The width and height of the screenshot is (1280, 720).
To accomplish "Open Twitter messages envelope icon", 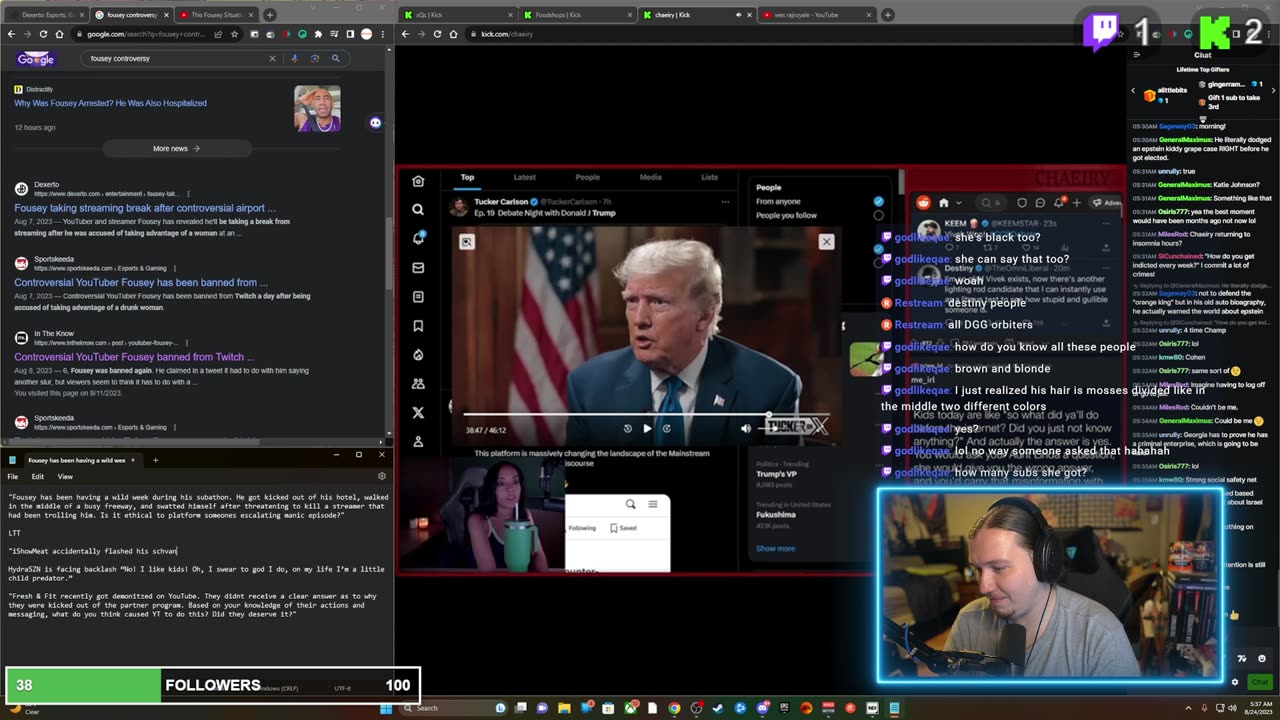I will pos(418,267).
